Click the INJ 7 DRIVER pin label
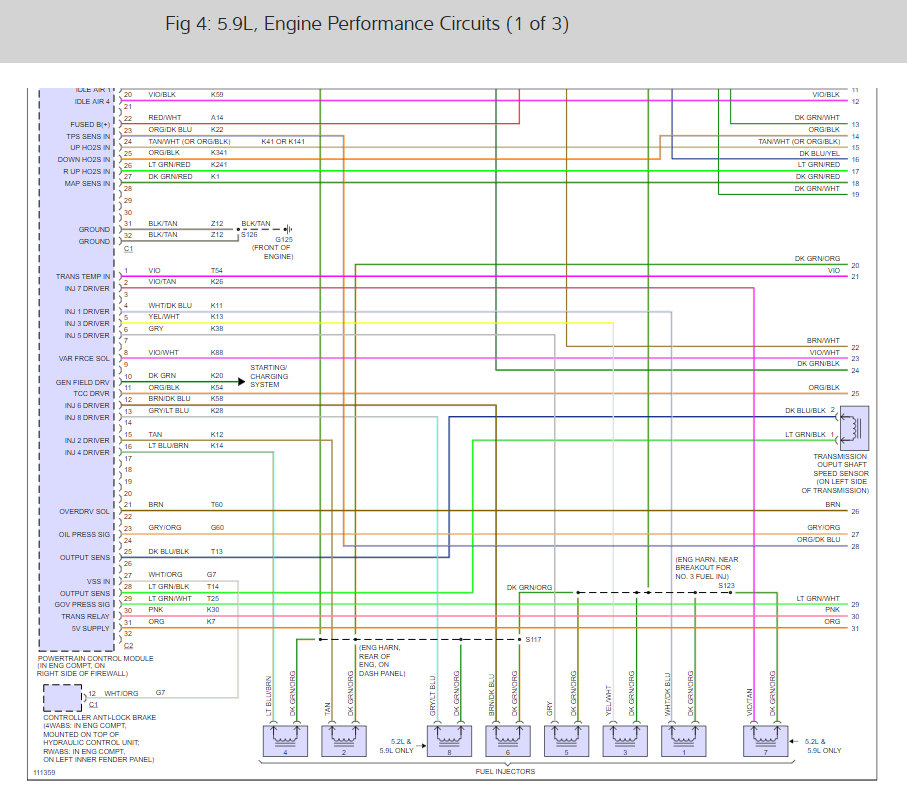 (87, 288)
